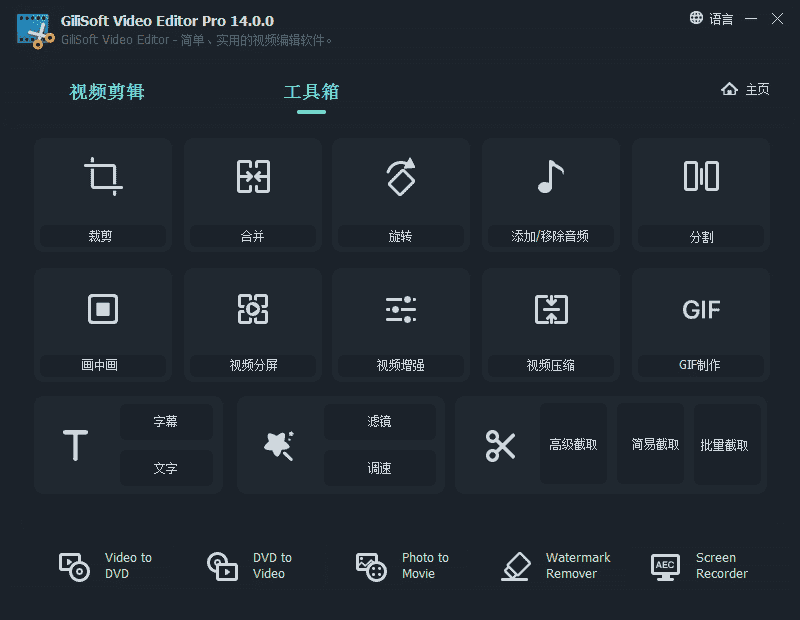Open the Watermark Remover tool
Viewport: 800px width, 620px height.
(x=556, y=566)
